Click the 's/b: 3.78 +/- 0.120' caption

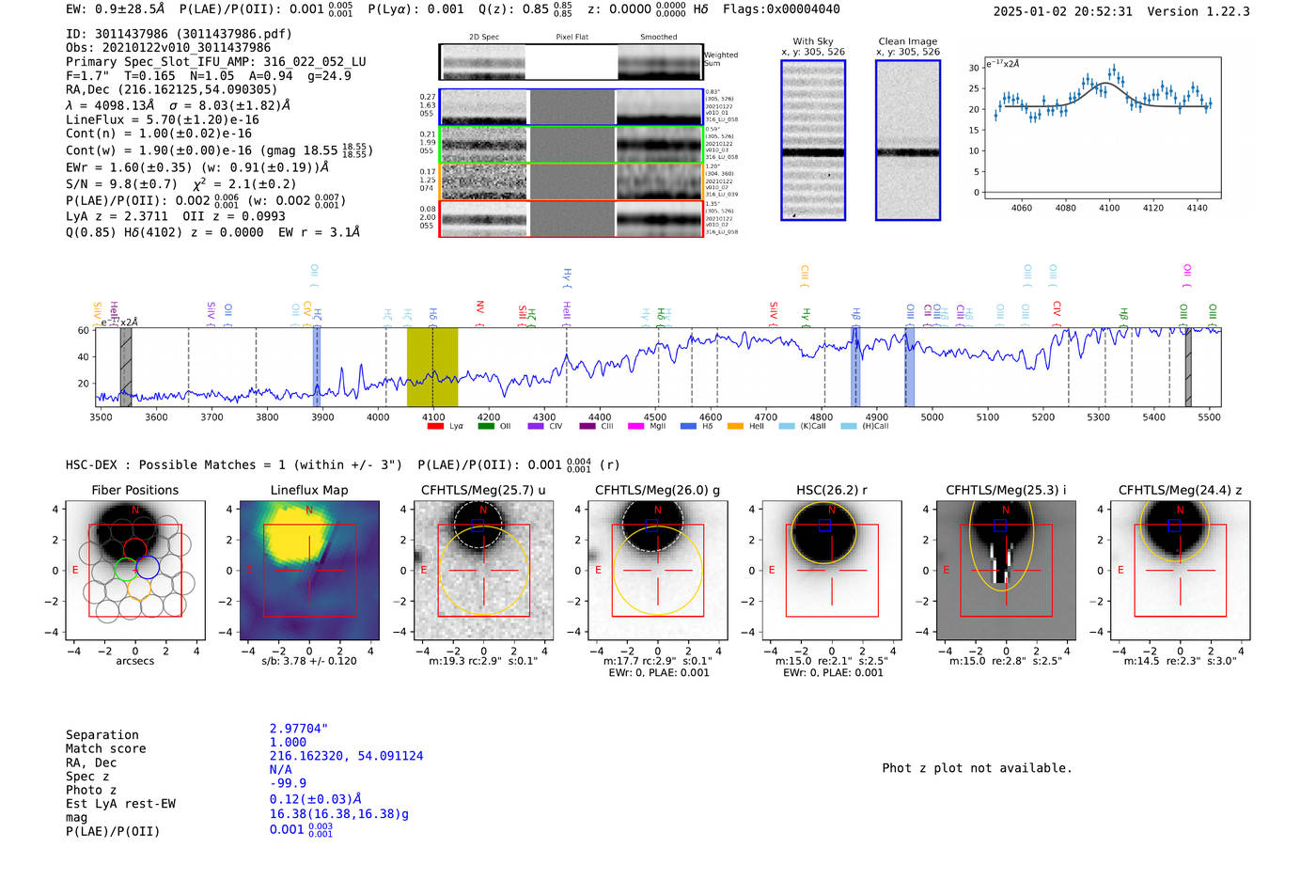[x=309, y=661]
